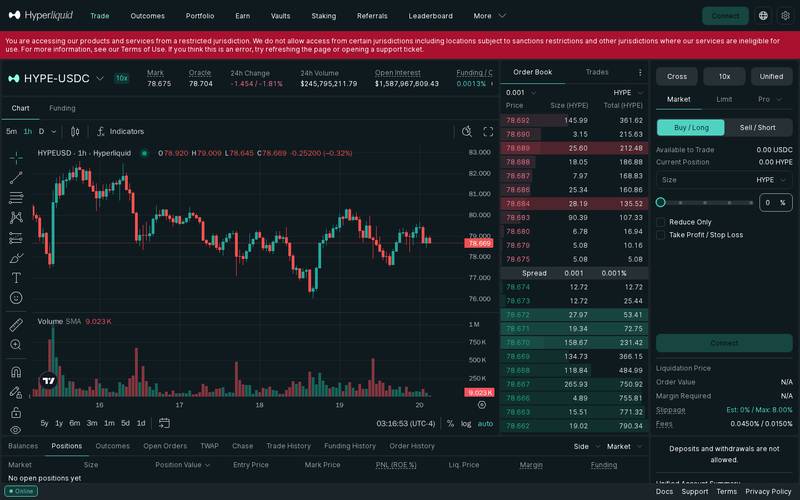This screenshot has width=800, height=500.
Task: Open the Indicators menu
Action: [x=120, y=132]
